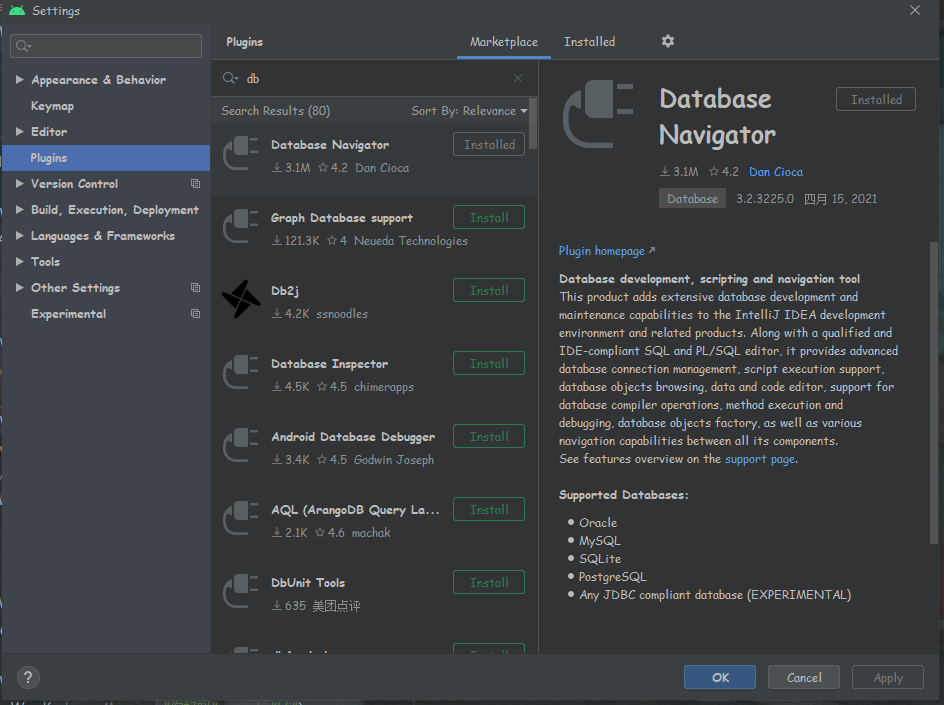944x705 pixels.
Task: Click the search magnifier icon beside 'db'
Action: click(x=230, y=78)
